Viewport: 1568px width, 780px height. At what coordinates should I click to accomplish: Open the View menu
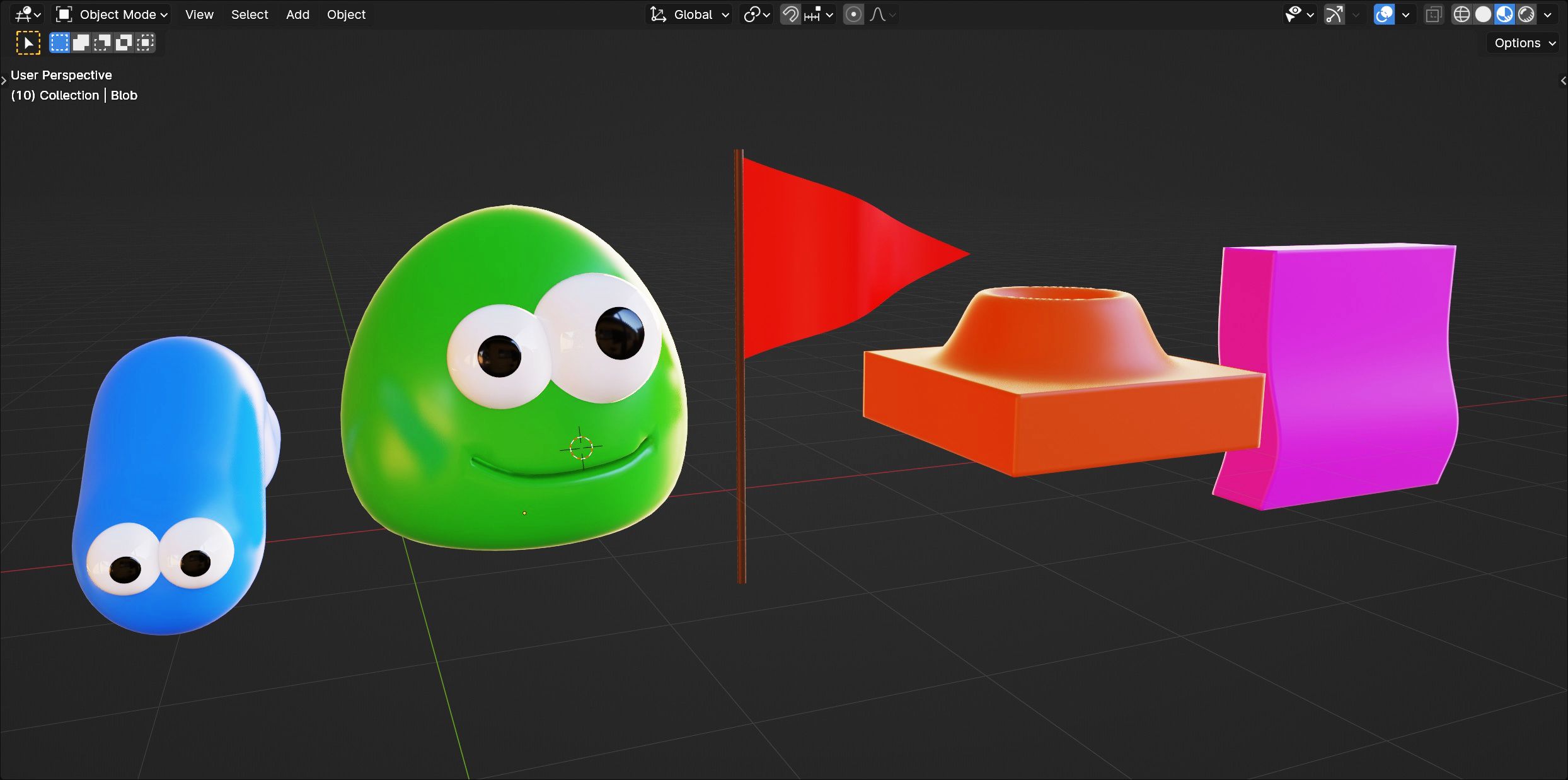(199, 15)
